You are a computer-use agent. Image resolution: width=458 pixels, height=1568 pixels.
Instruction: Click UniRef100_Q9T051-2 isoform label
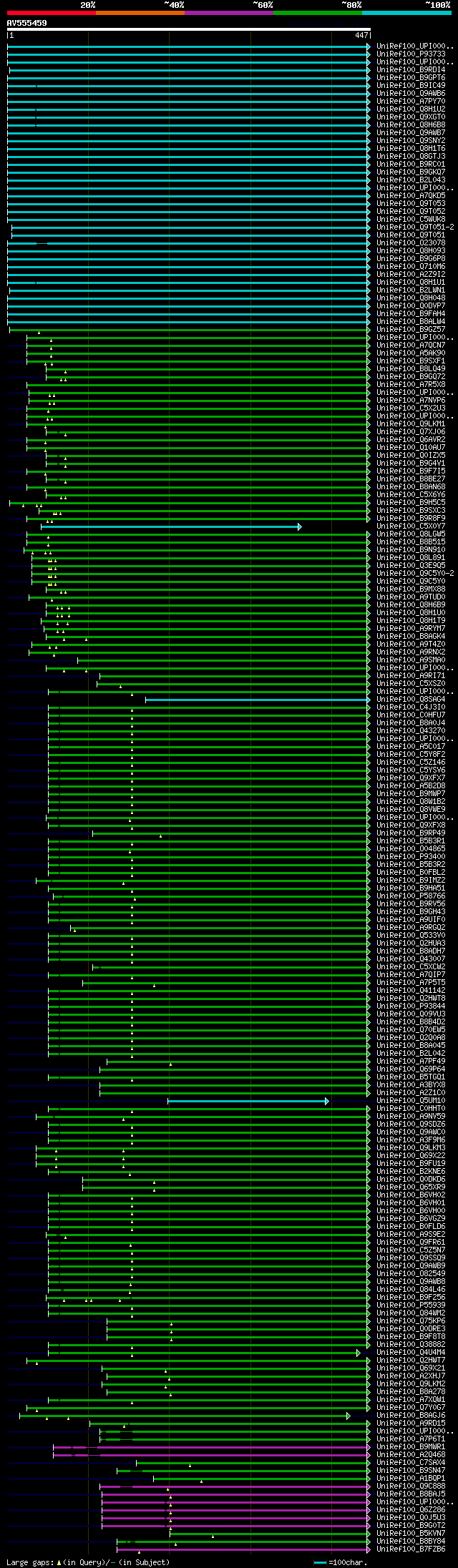coord(415,227)
